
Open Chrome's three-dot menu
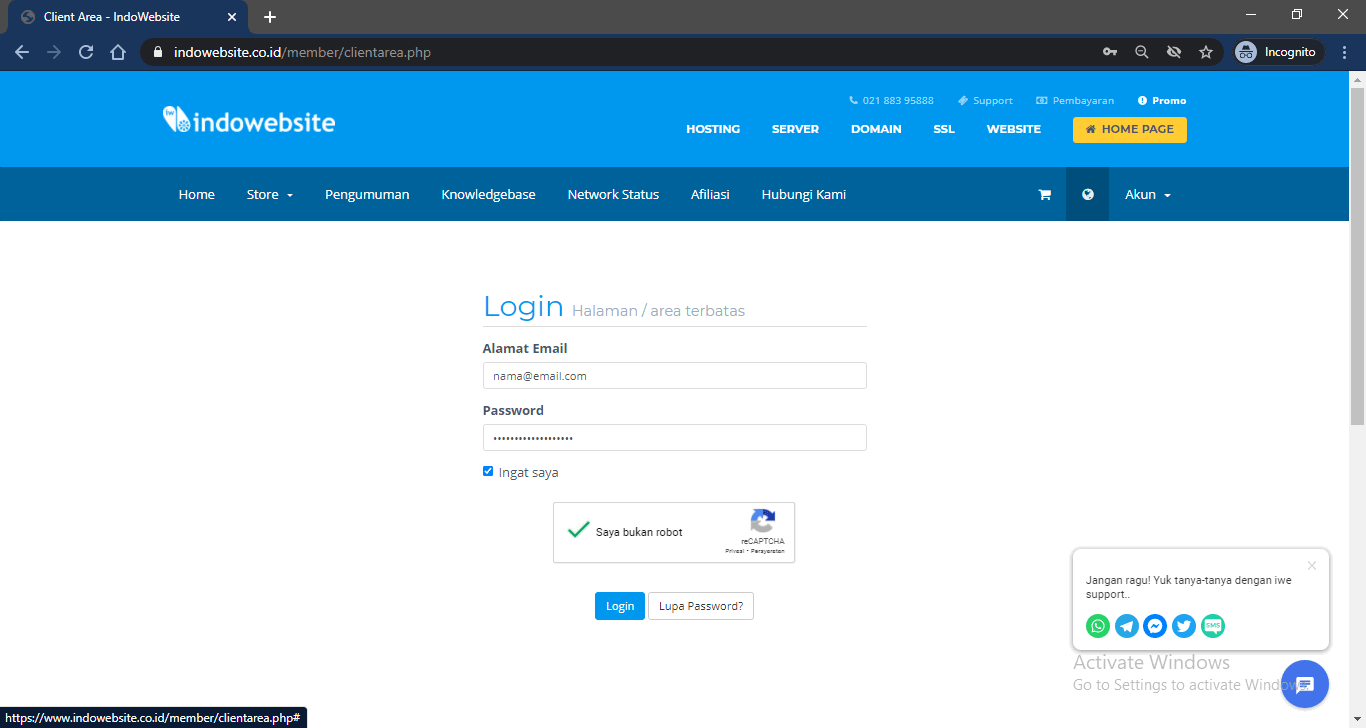click(1344, 52)
